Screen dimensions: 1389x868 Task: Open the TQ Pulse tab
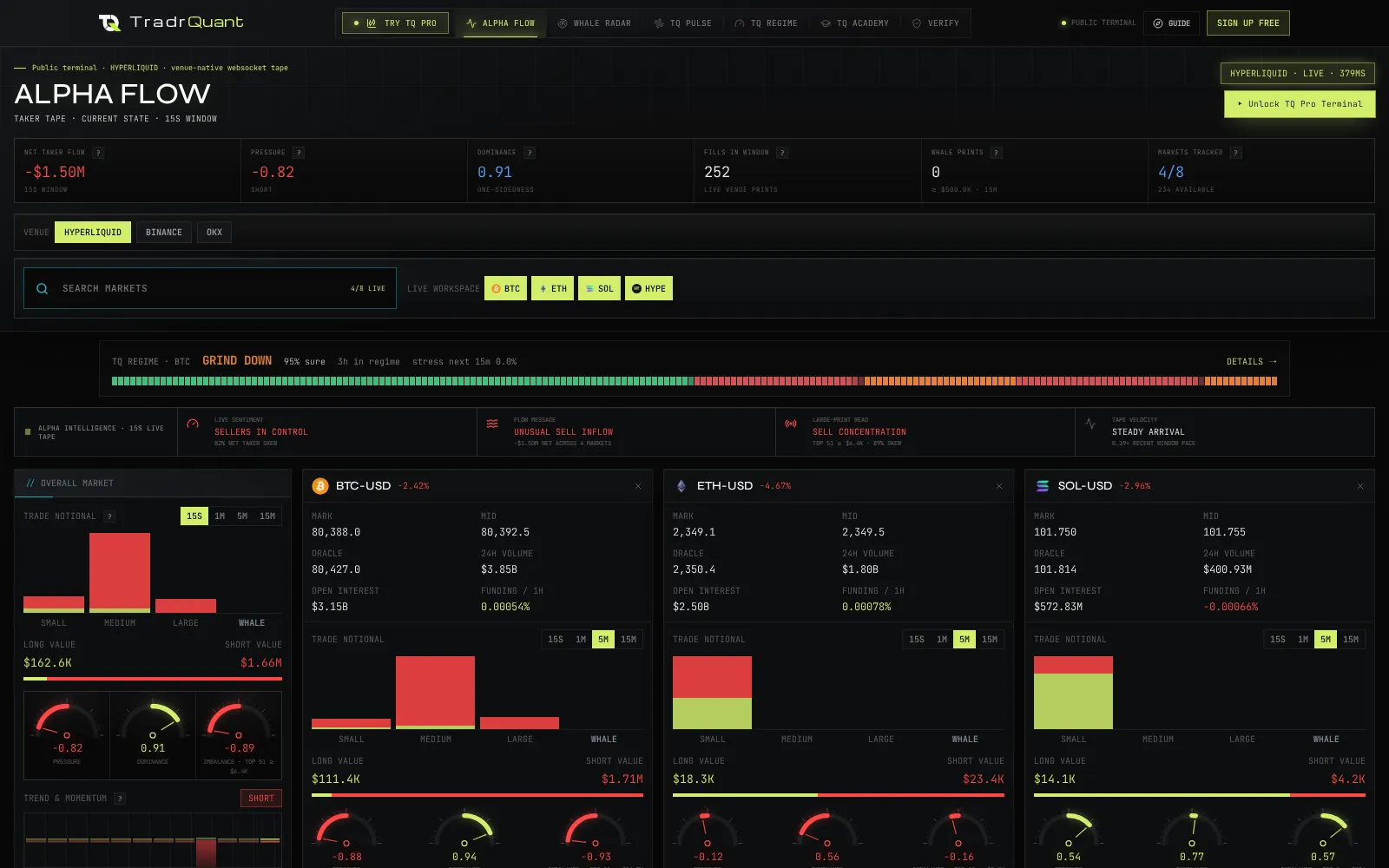(683, 23)
